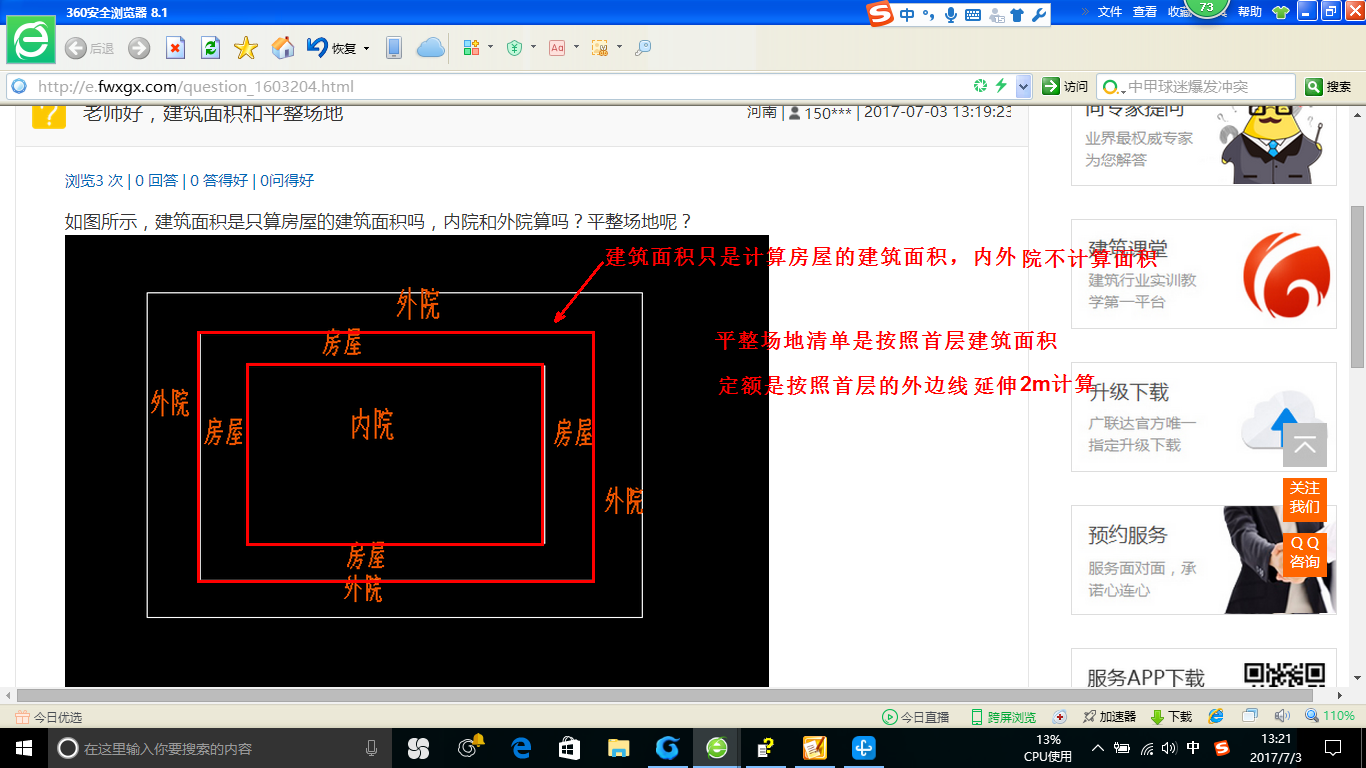Image resolution: width=1366 pixels, height=768 pixels.
Task: Click the 110% zoom level control
Action: pyautogui.click(x=1330, y=716)
